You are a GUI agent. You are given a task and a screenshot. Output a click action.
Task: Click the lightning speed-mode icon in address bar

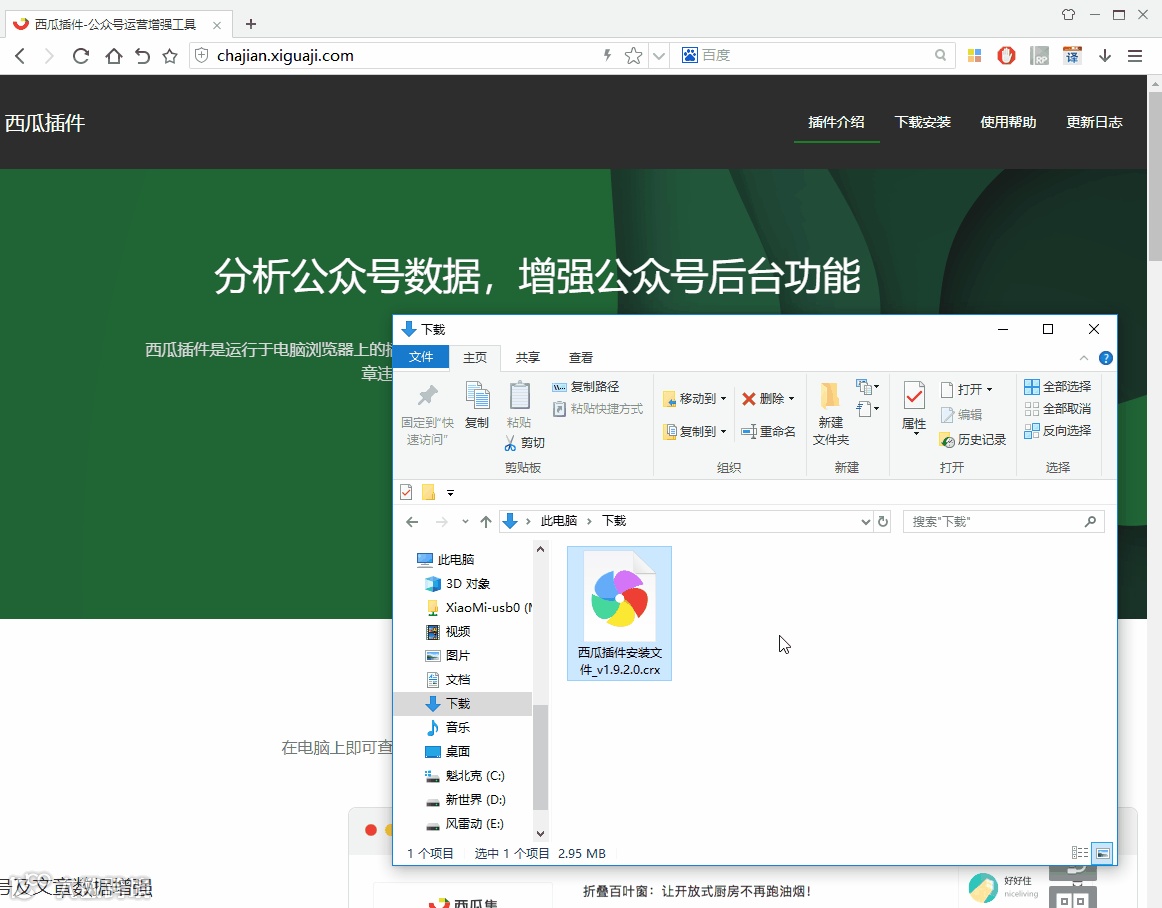click(x=608, y=56)
